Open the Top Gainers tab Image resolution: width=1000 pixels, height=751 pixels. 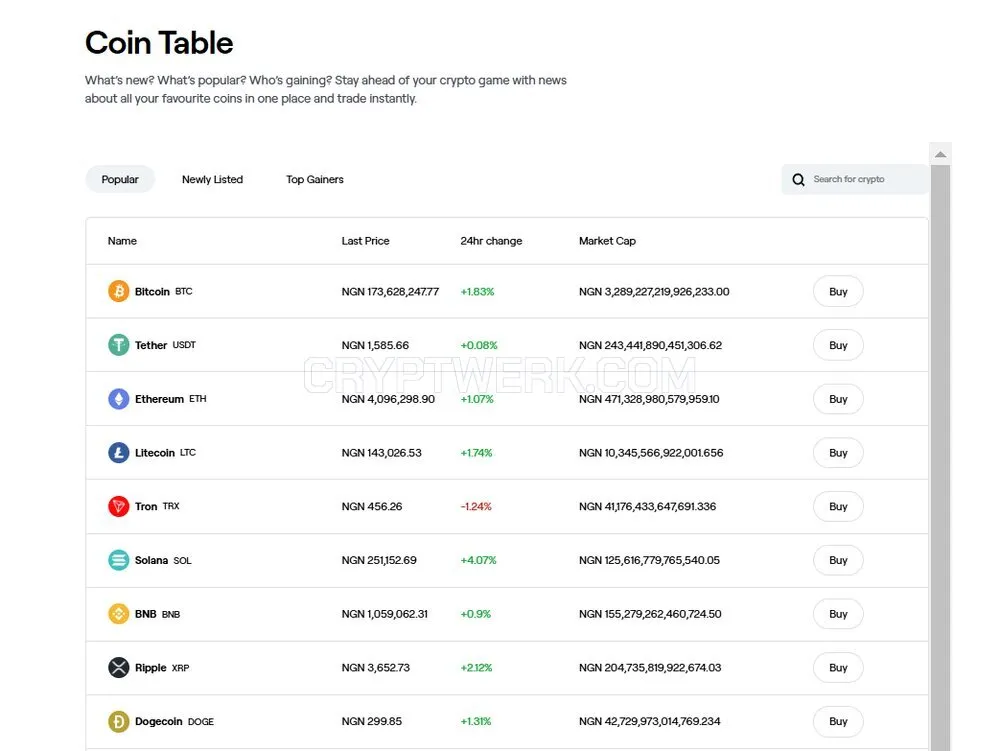click(x=314, y=179)
